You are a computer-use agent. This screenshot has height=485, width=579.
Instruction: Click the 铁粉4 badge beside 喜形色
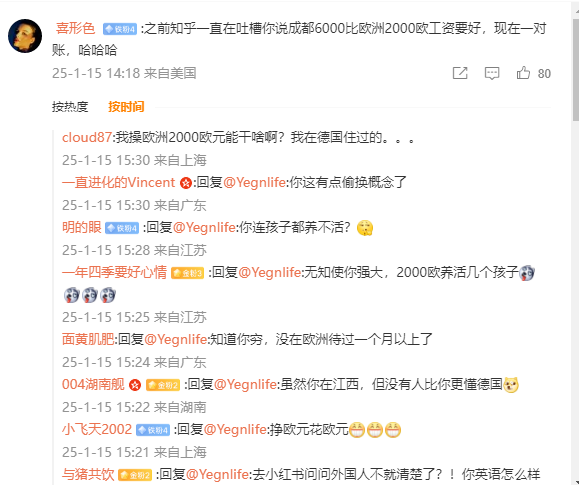[120, 29]
